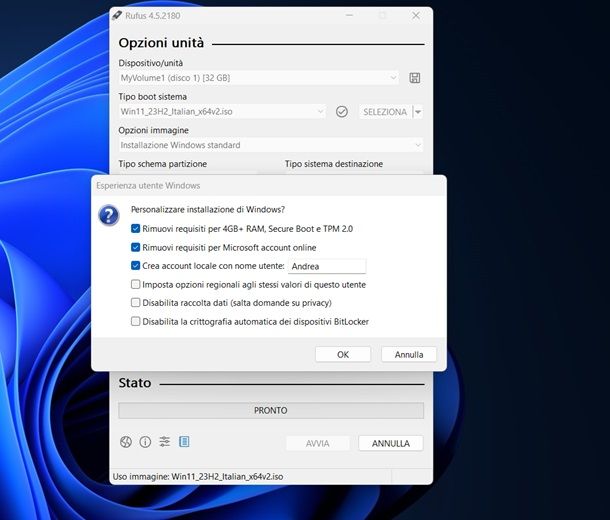Enable Disabilita crittografia automatica BitLocker checkbox

pyautogui.click(x=135, y=321)
